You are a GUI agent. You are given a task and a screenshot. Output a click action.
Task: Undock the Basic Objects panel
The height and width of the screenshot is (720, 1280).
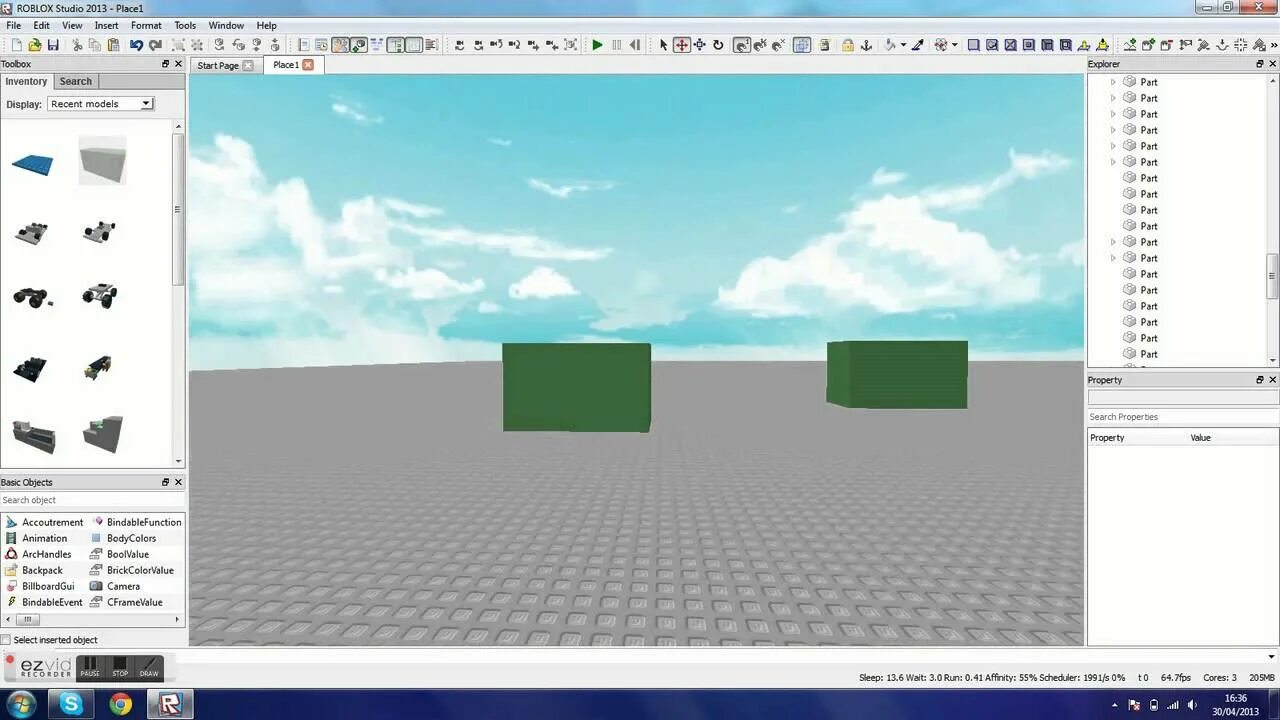(166, 482)
